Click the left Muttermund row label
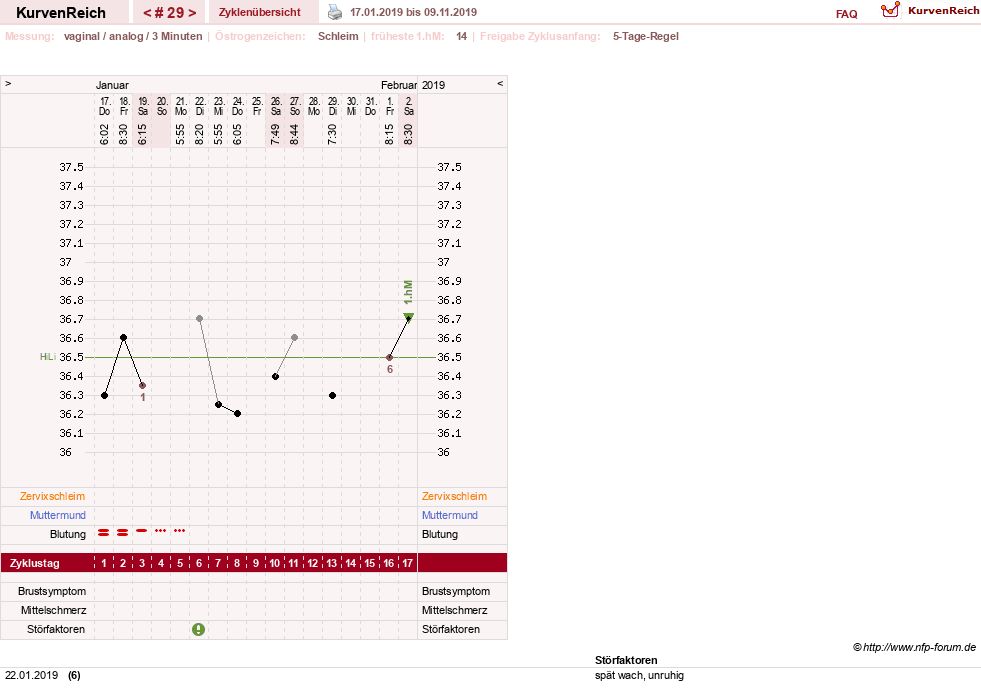 point(58,515)
